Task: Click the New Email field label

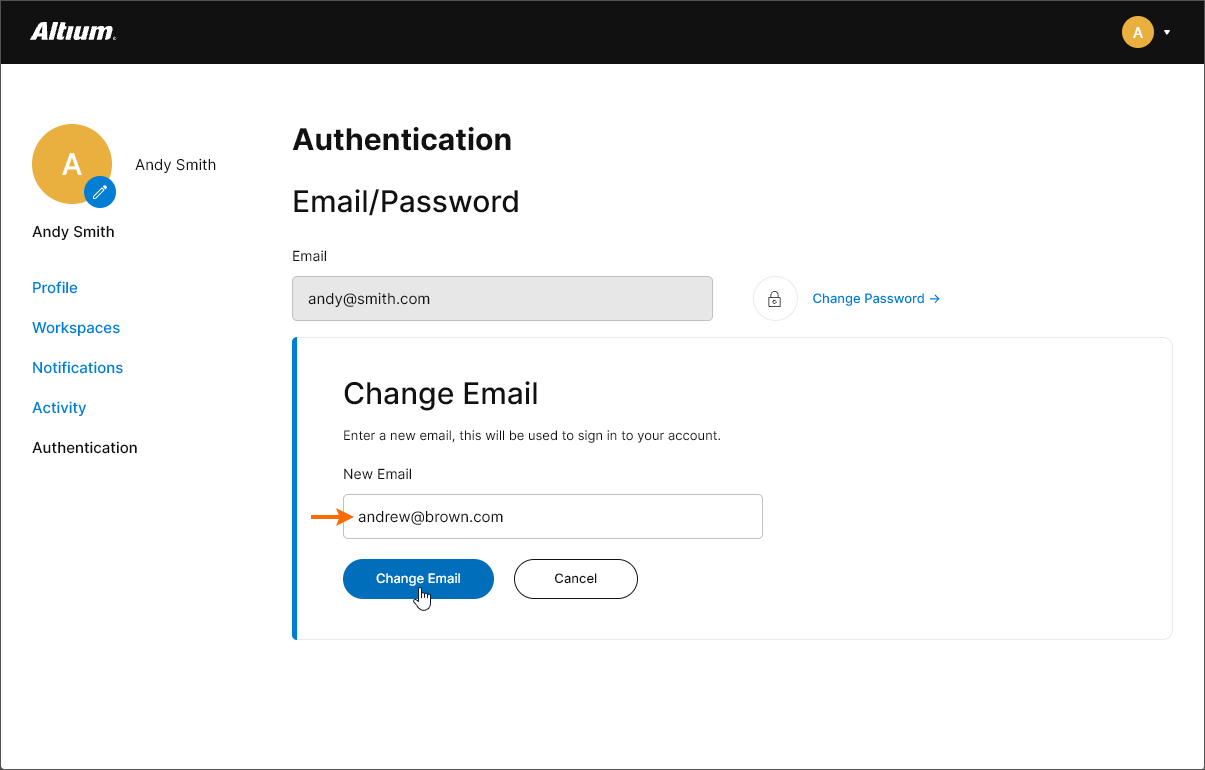Action: [x=377, y=474]
